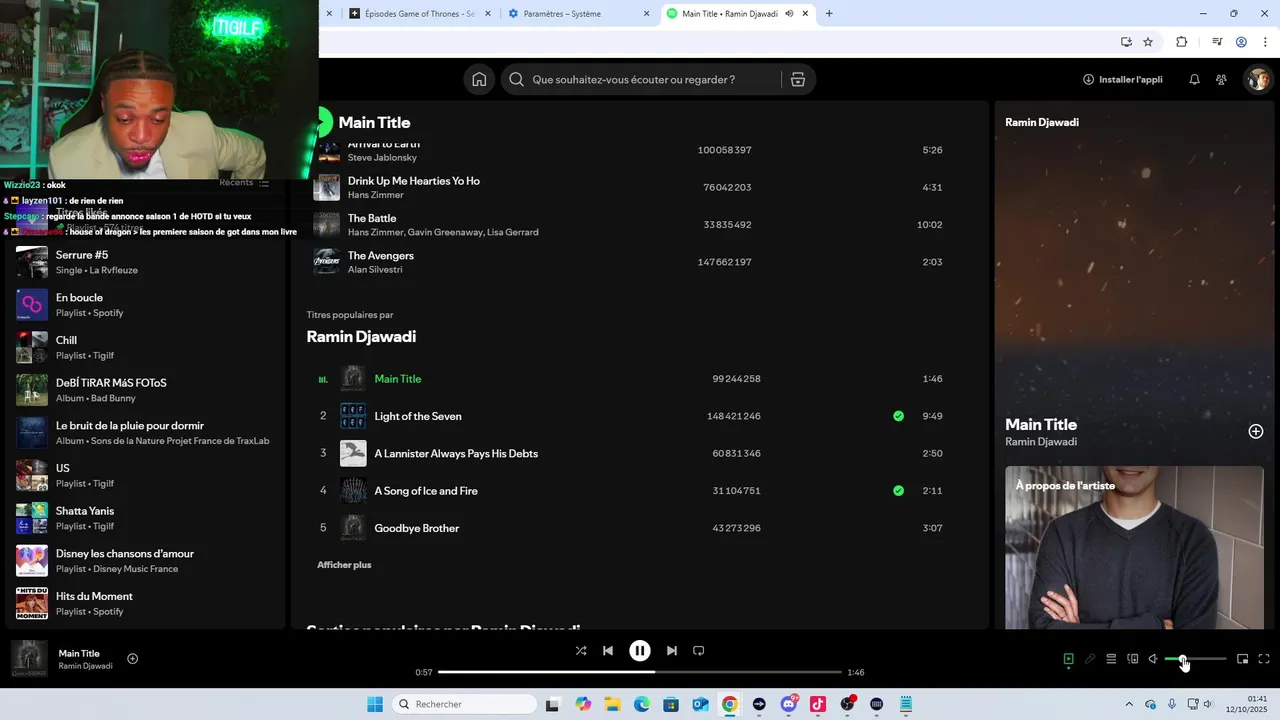Open The Battle track
Image resolution: width=1280 pixels, height=720 pixels.
tap(372, 218)
